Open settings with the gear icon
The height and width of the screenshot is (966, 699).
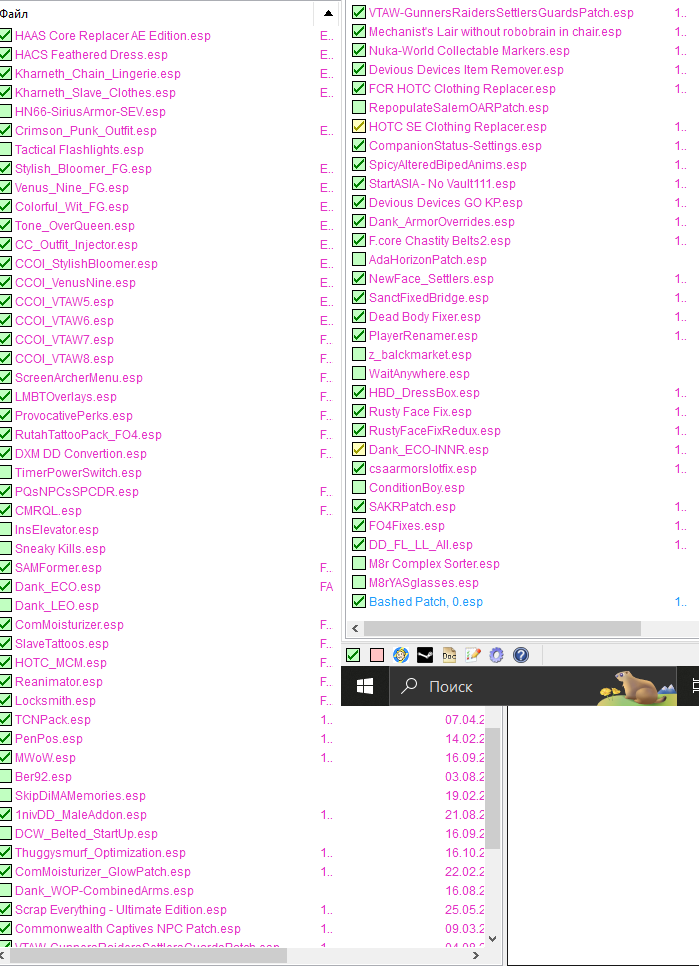click(496, 655)
